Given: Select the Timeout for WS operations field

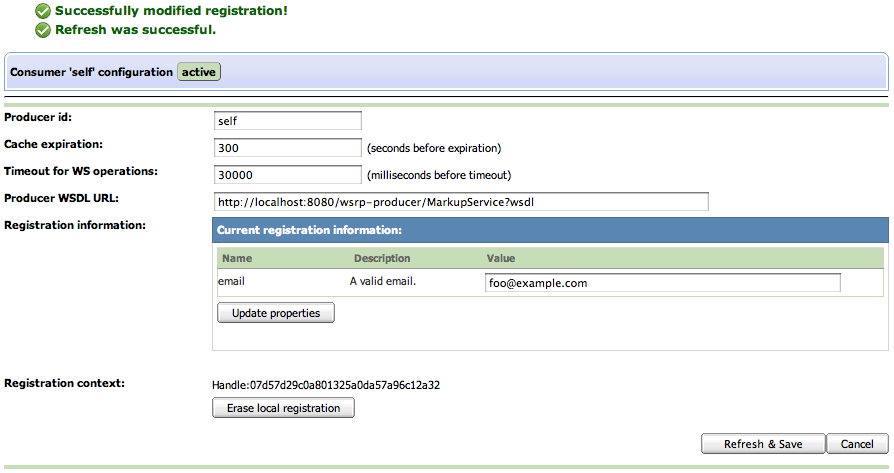Looking at the screenshot, I should [x=287, y=175].
